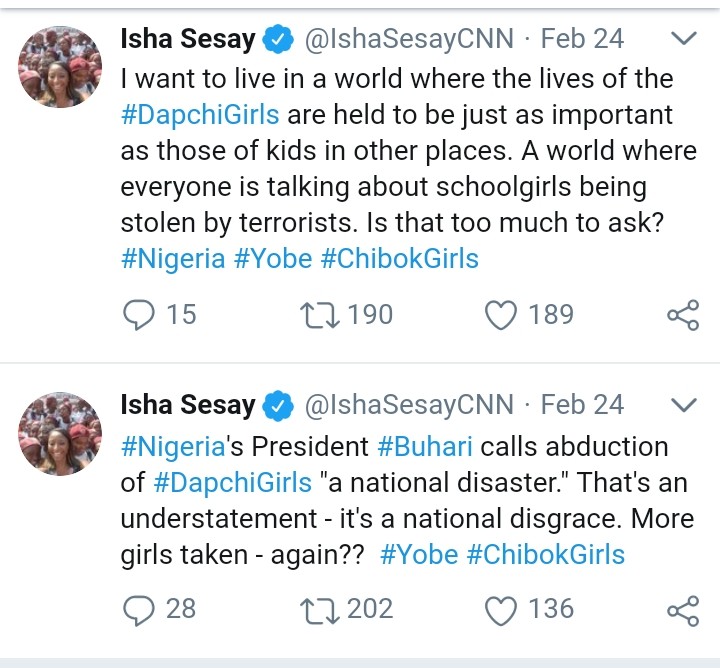Open the #Buhari hashtag link
Image resolution: width=720 pixels, height=668 pixels.
(x=425, y=446)
